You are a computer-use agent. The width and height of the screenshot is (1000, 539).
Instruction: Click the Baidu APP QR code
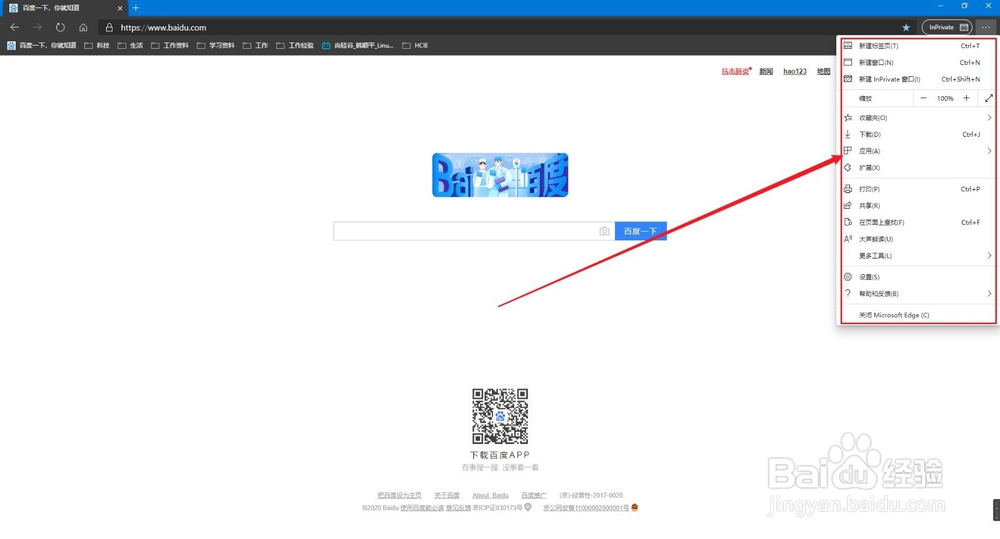click(x=500, y=416)
